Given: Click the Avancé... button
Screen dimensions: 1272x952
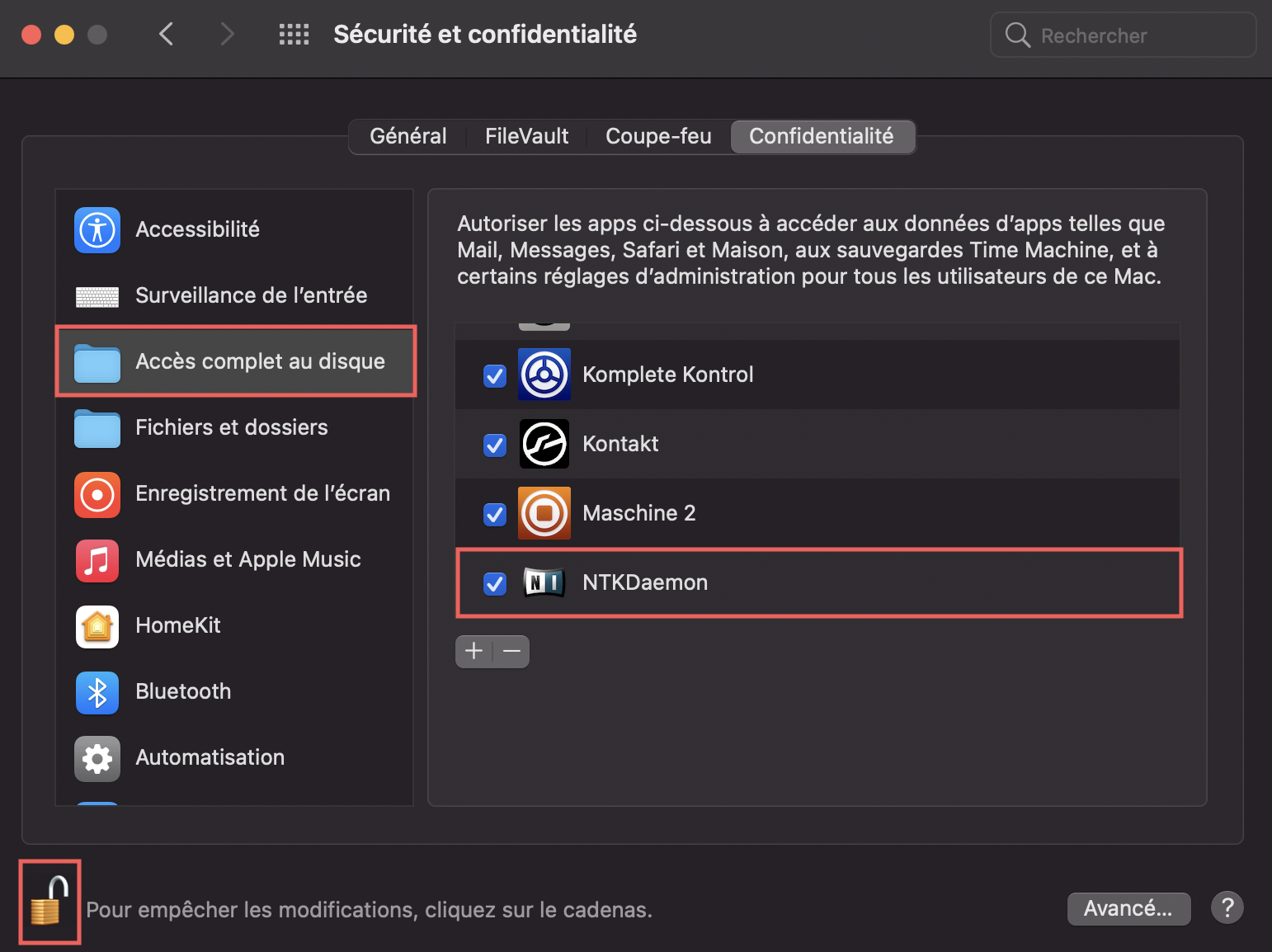Looking at the screenshot, I should (1128, 908).
